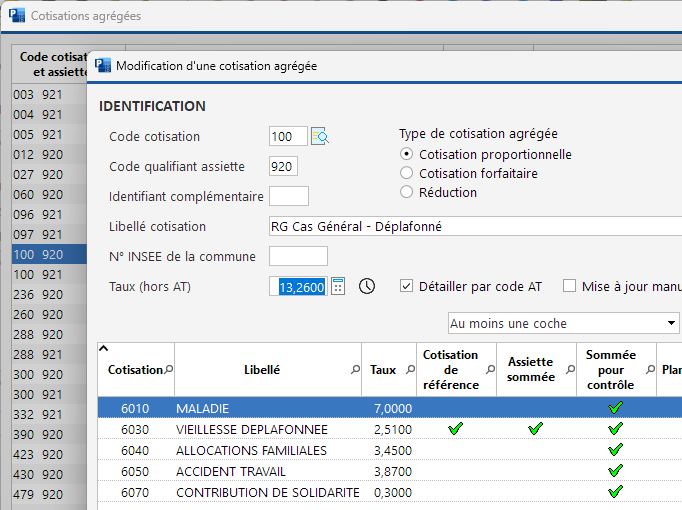Viewport: 682px width, 510px height.
Task: Click the Identifiant complémentaire input field
Action: (x=289, y=196)
